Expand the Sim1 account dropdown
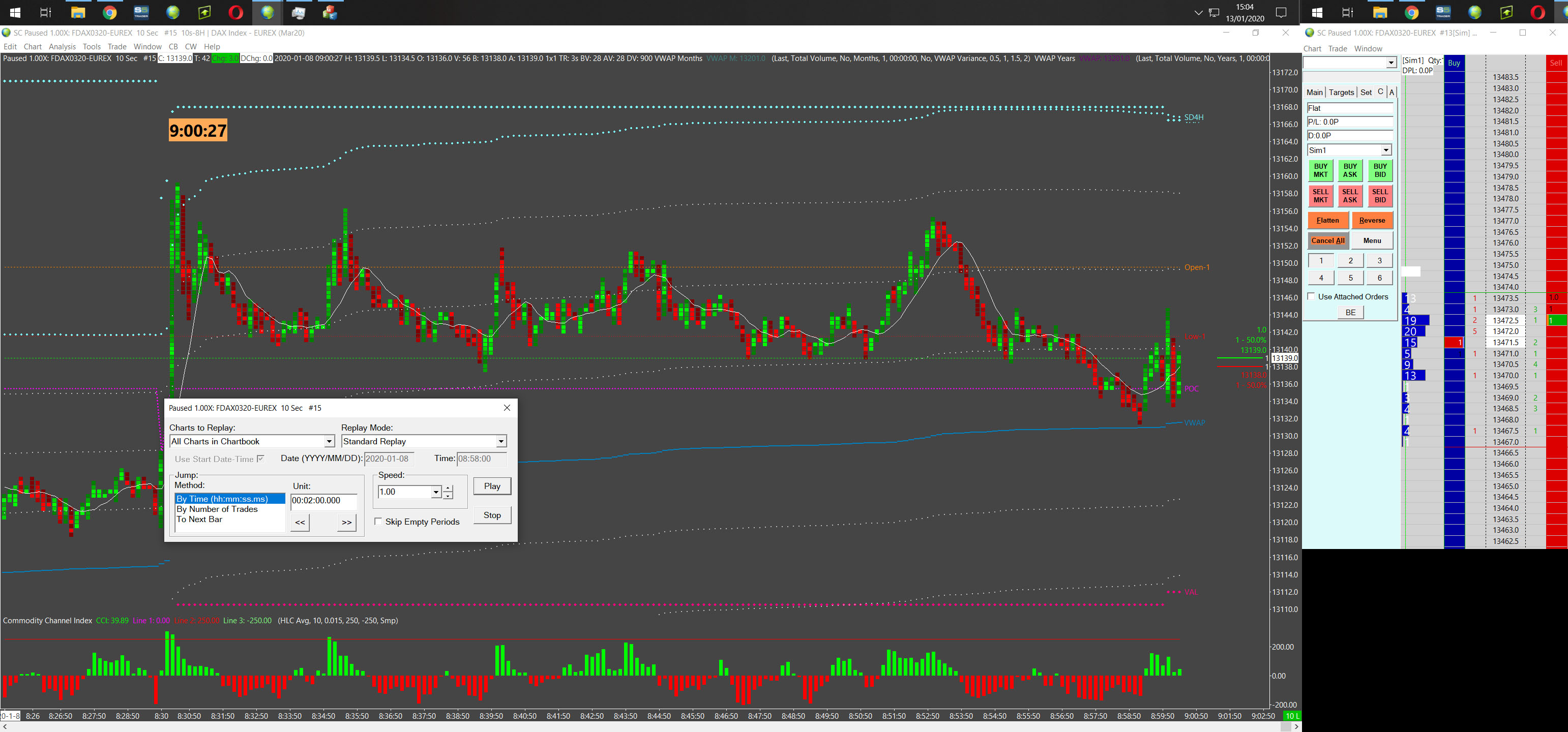Viewport: 1568px width, 732px height. coord(1385,149)
